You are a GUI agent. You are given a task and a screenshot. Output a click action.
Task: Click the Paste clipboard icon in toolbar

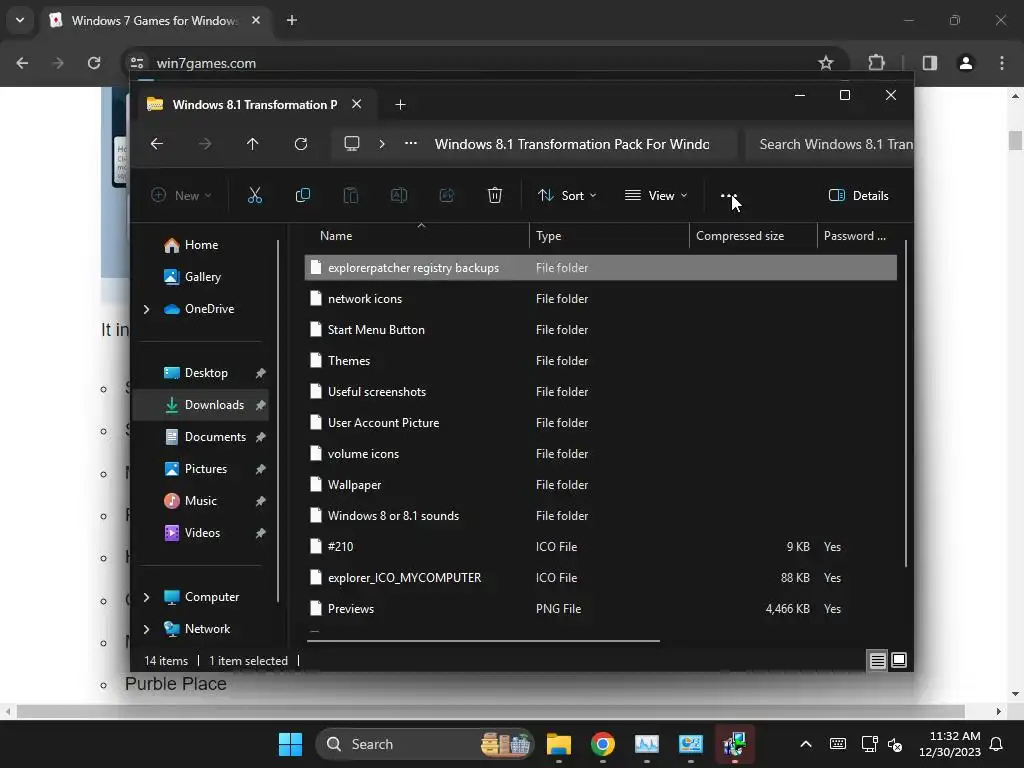click(x=351, y=195)
